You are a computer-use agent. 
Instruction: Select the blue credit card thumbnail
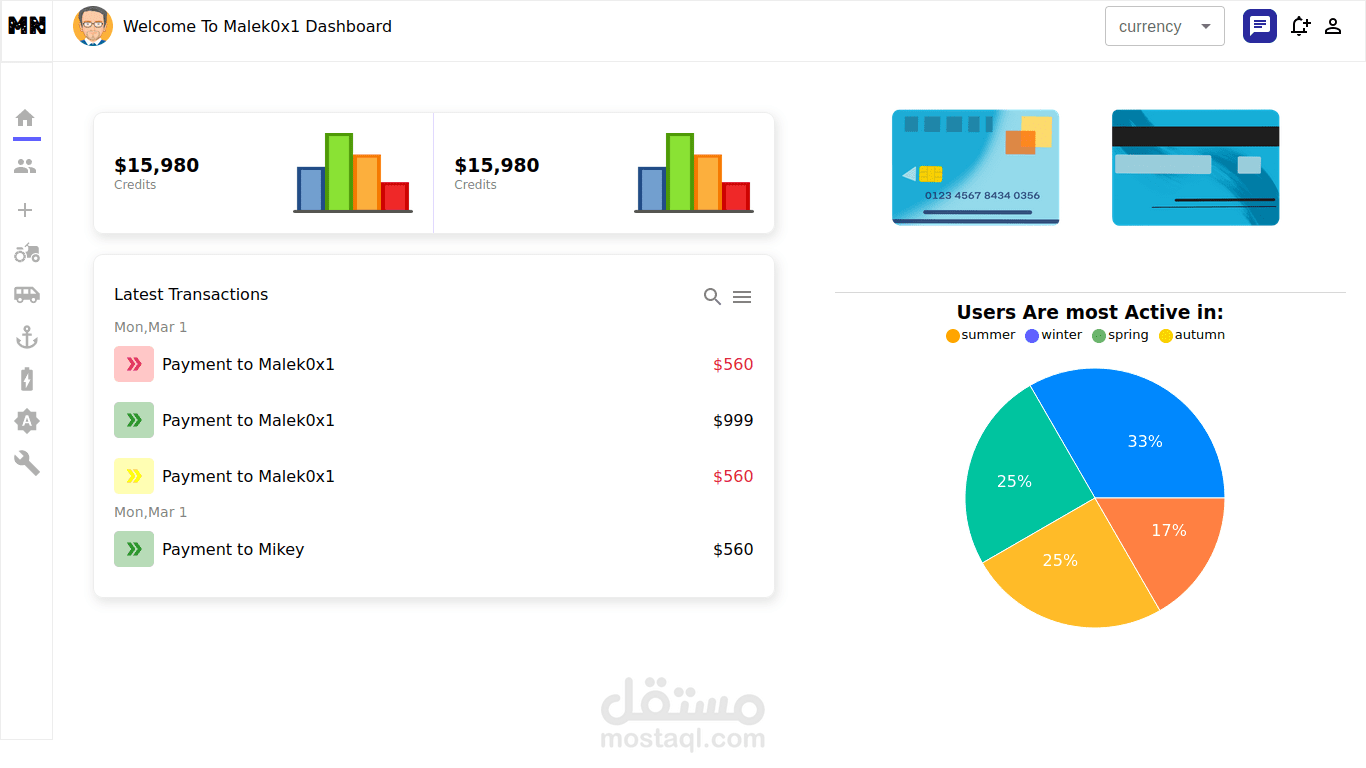click(x=975, y=167)
